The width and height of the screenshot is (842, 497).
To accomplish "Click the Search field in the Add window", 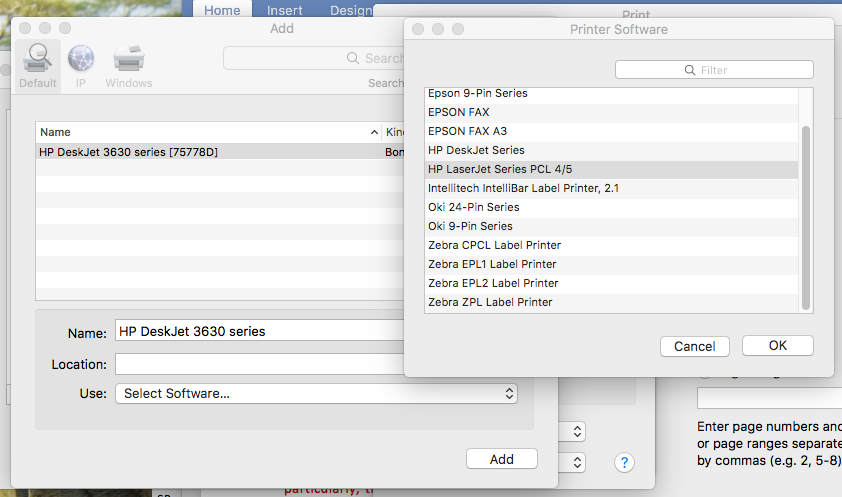I will [x=314, y=58].
